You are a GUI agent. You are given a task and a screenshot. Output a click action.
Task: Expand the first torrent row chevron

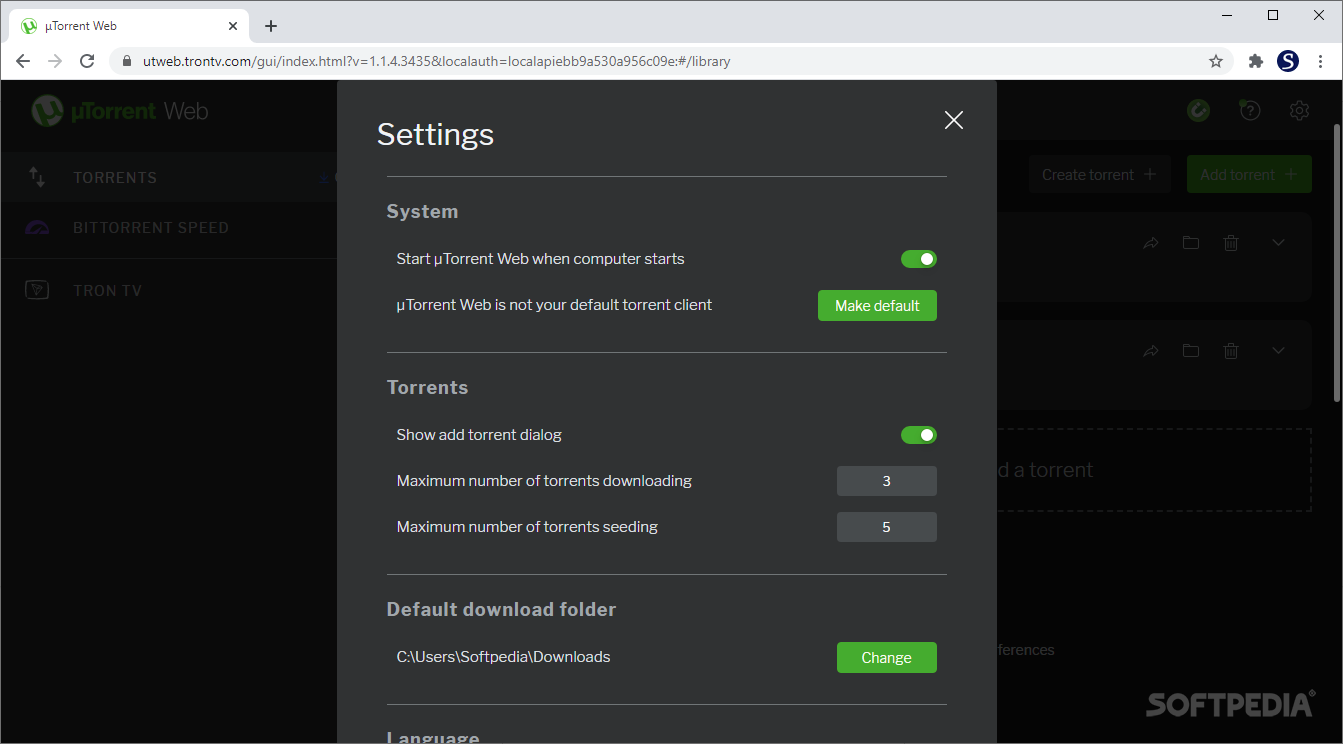coord(1278,242)
